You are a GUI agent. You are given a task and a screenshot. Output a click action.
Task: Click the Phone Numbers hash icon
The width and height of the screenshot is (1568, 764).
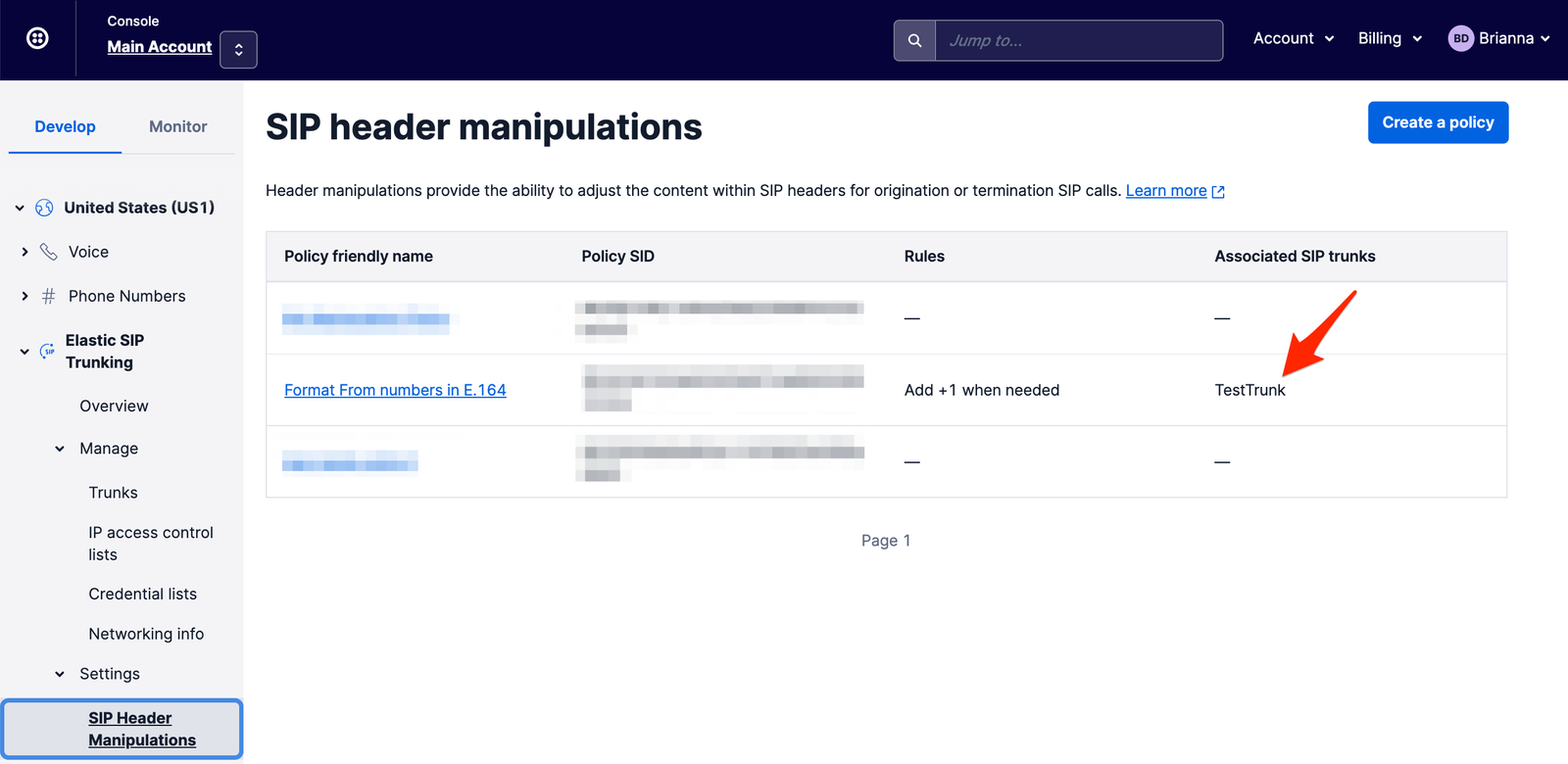(48, 296)
